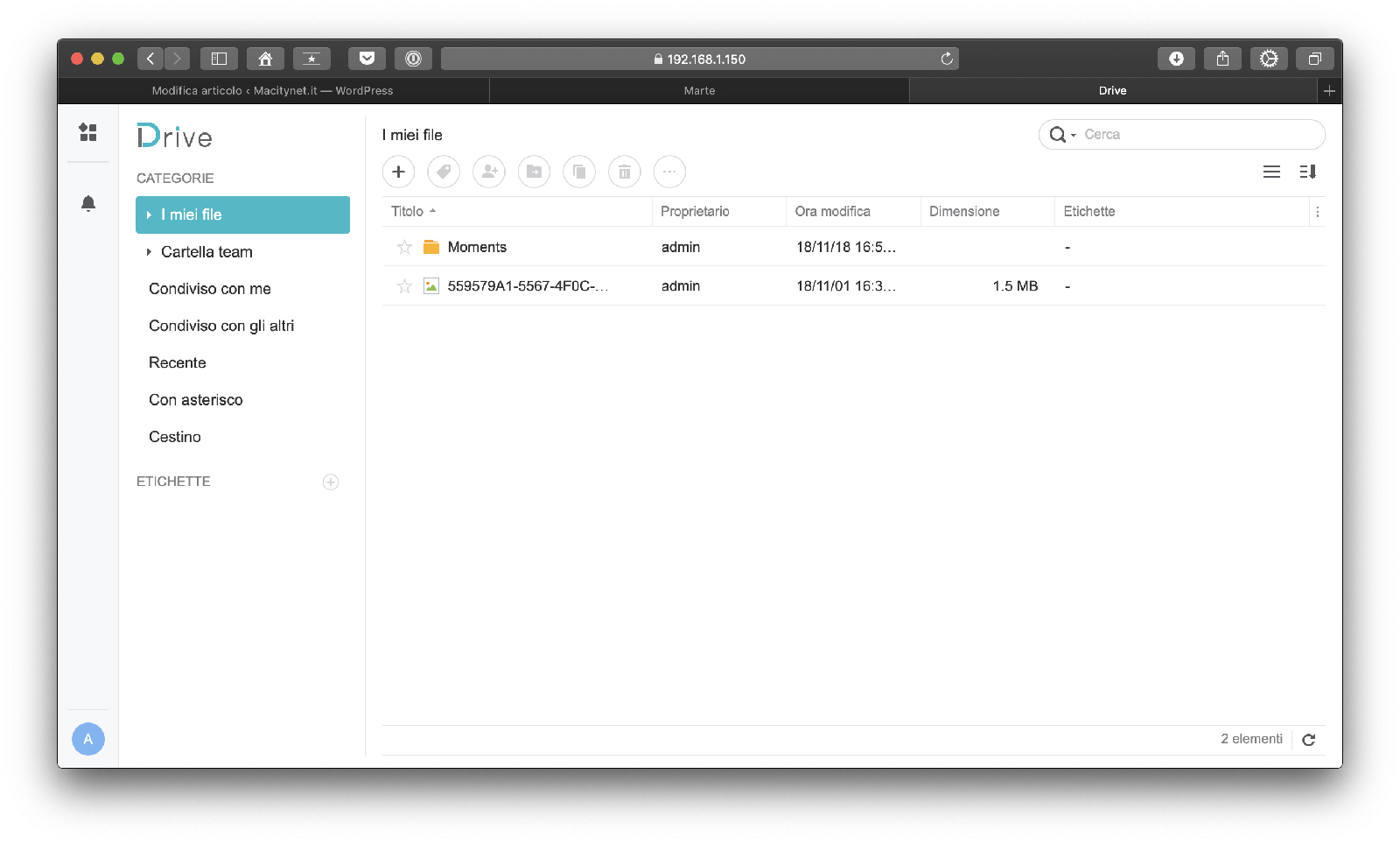
Task: Click the Moments folder icon
Action: coord(431,247)
